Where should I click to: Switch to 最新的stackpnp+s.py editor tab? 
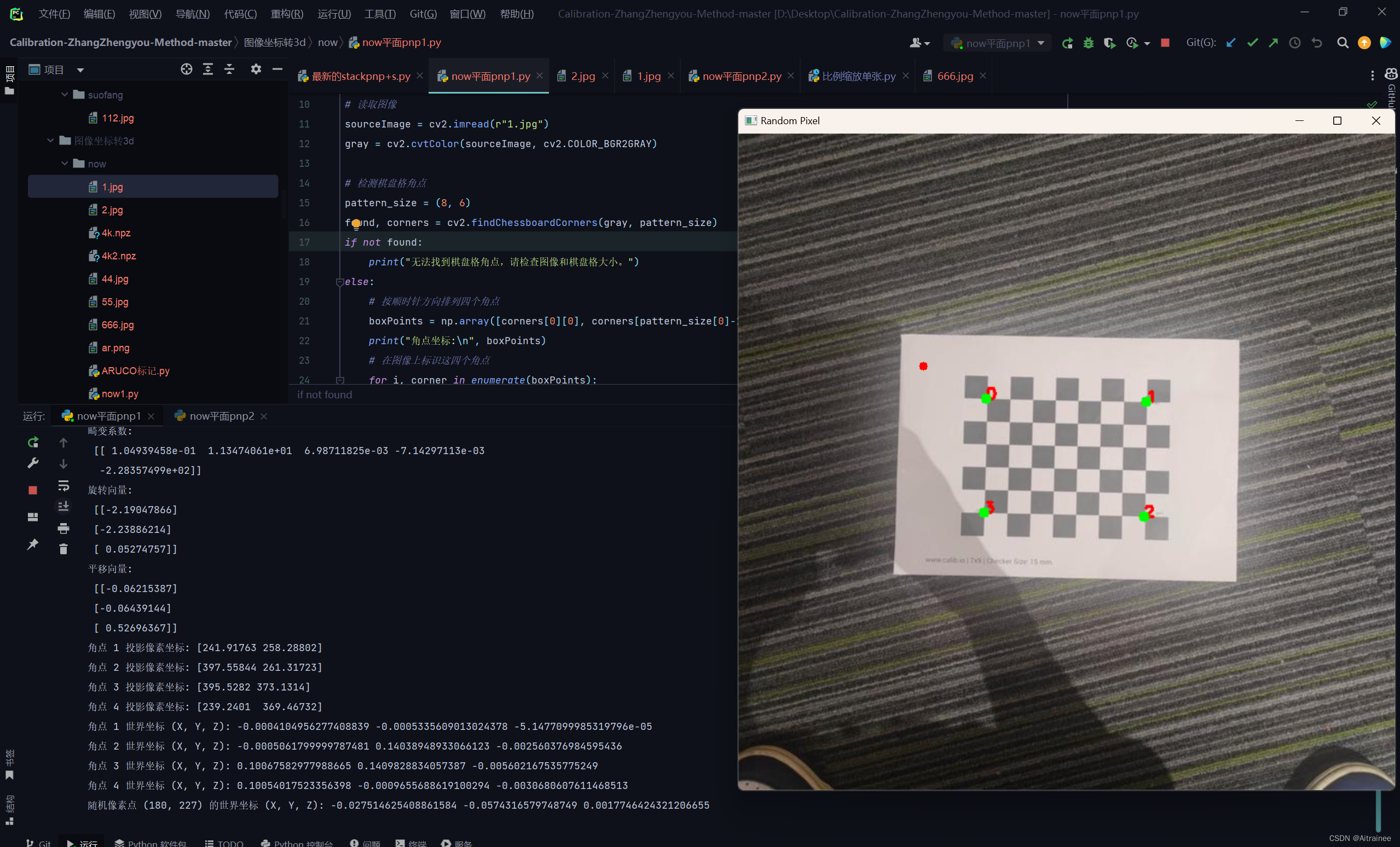coord(360,76)
